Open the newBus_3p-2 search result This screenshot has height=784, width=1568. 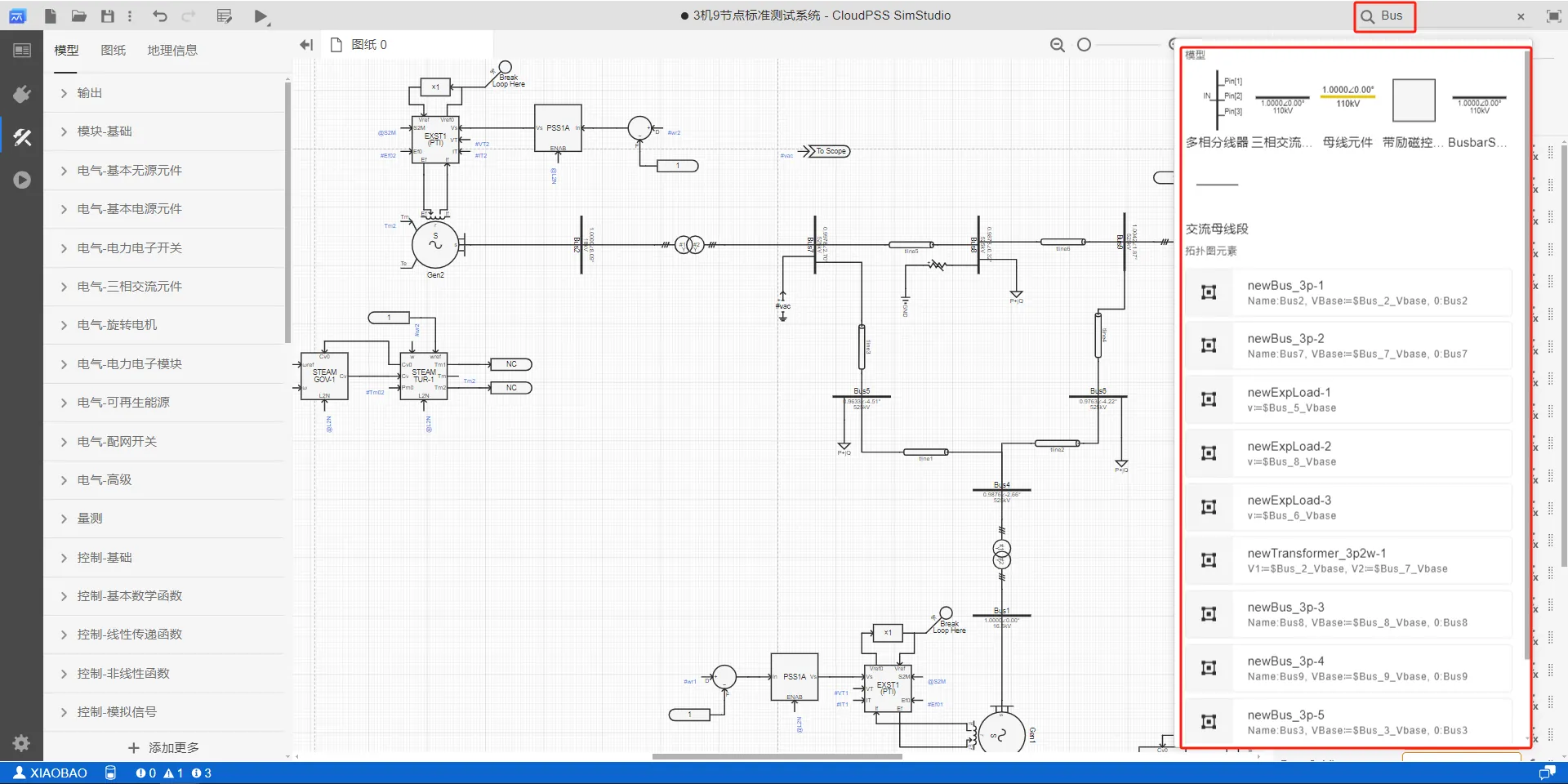[x=1349, y=345]
